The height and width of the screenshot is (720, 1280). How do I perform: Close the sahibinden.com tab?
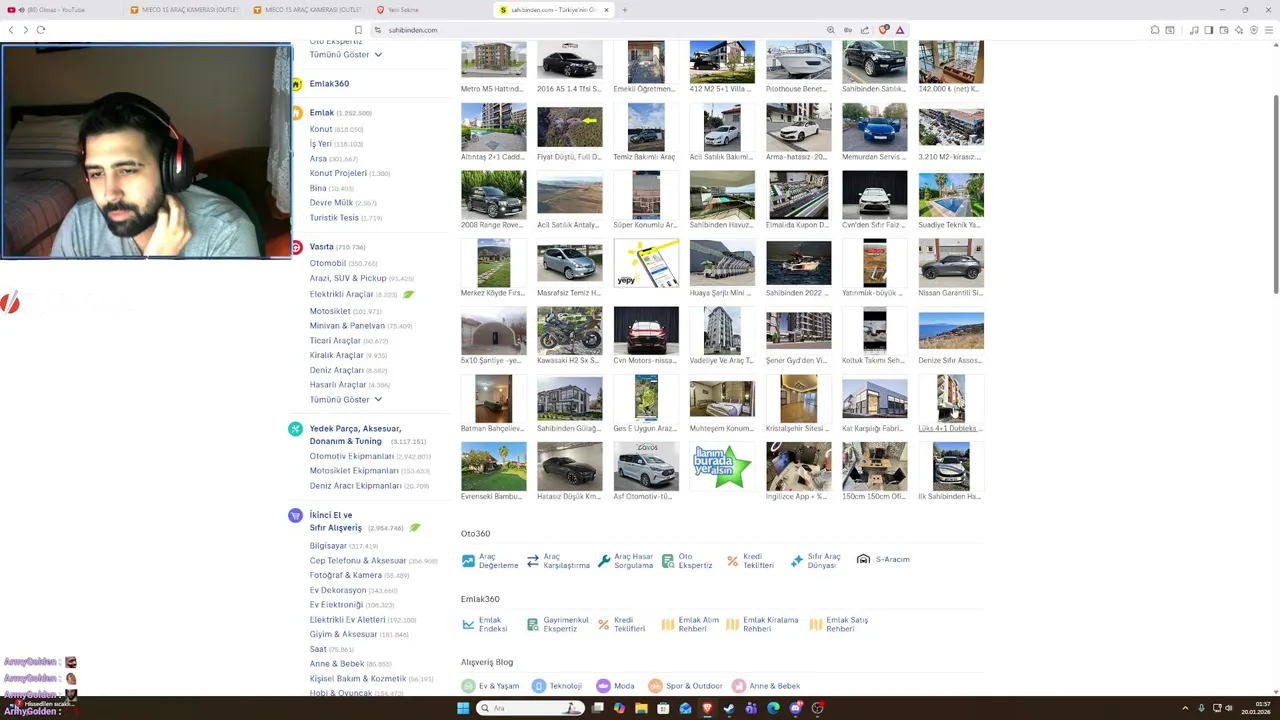click(x=606, y=10)
